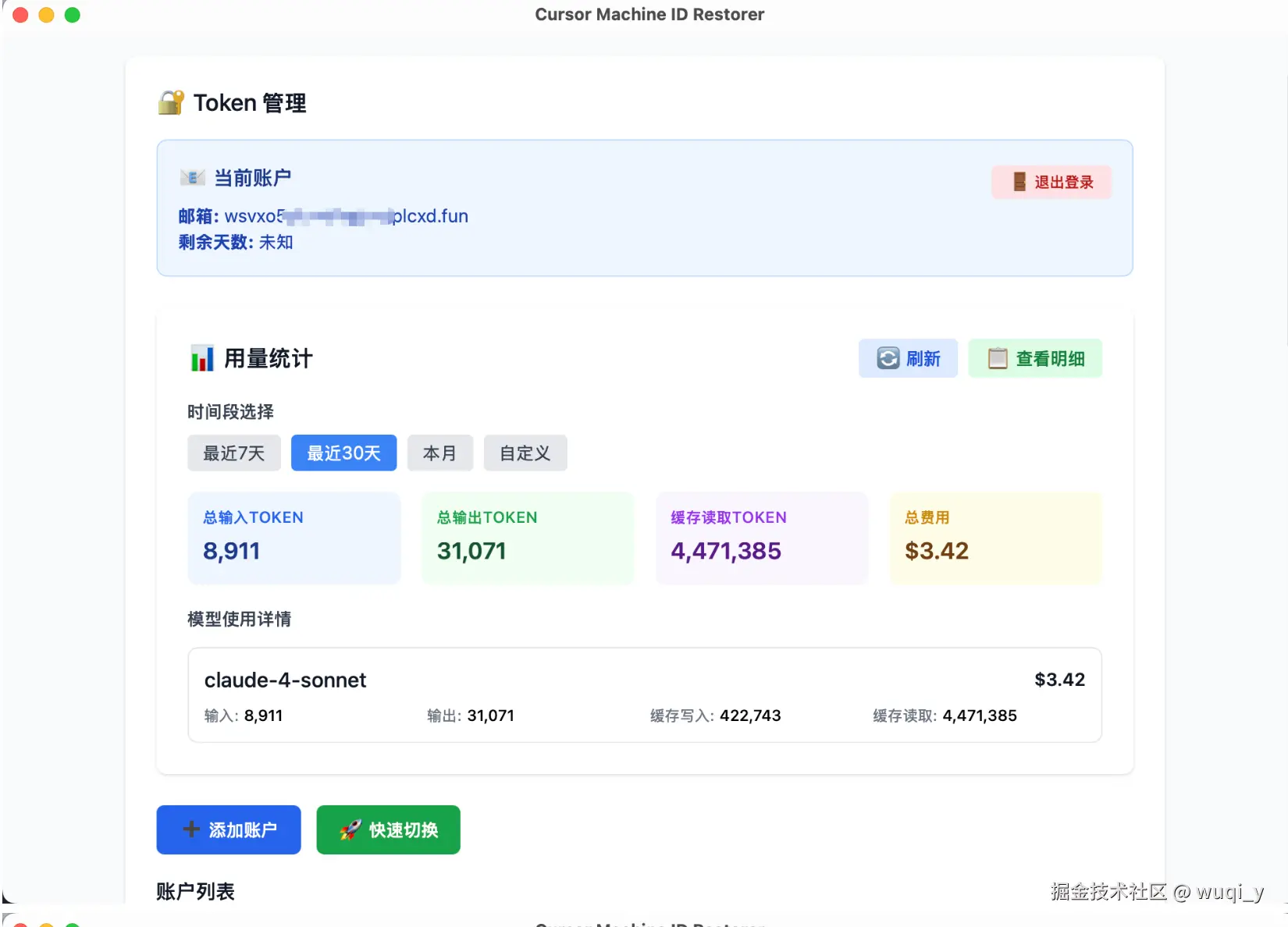Viewport: 1288px width, 927px height.
Task: Log out using the 退出登录 button
Action: click(1051, 182)
